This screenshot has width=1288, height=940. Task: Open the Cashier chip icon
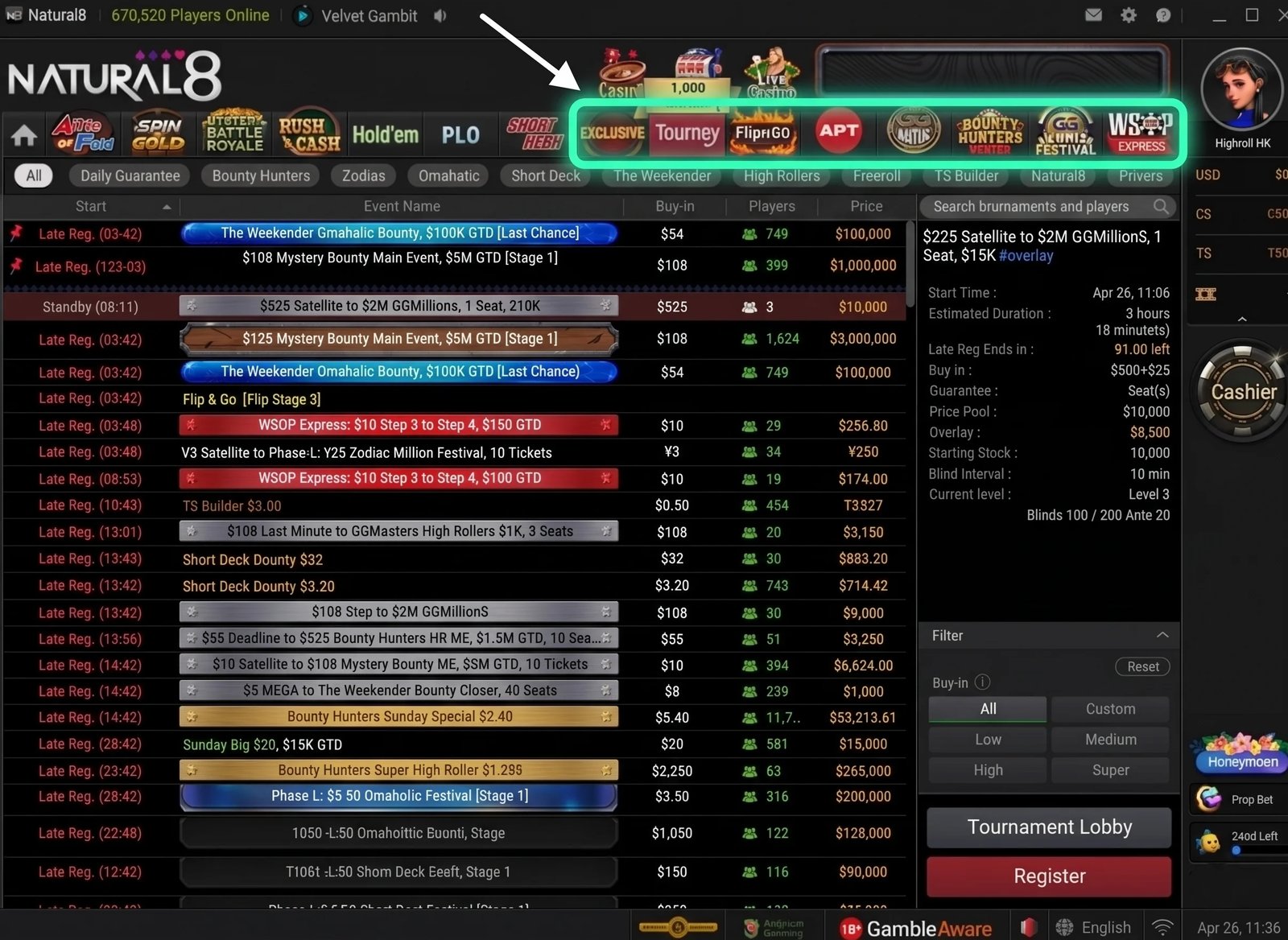1243,392
